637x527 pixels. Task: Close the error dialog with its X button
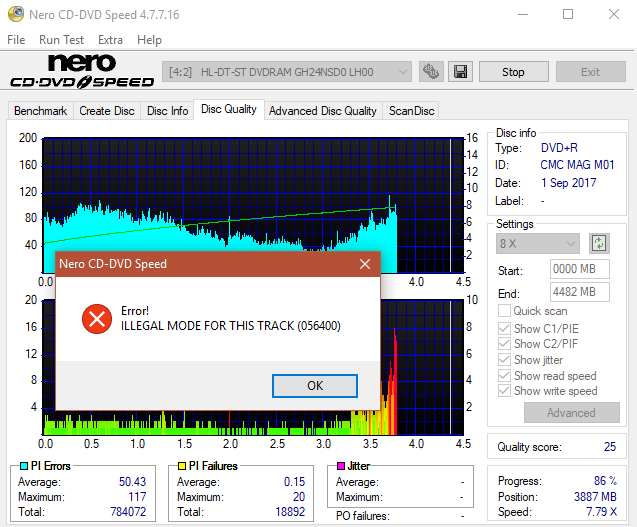coord(365,264)
